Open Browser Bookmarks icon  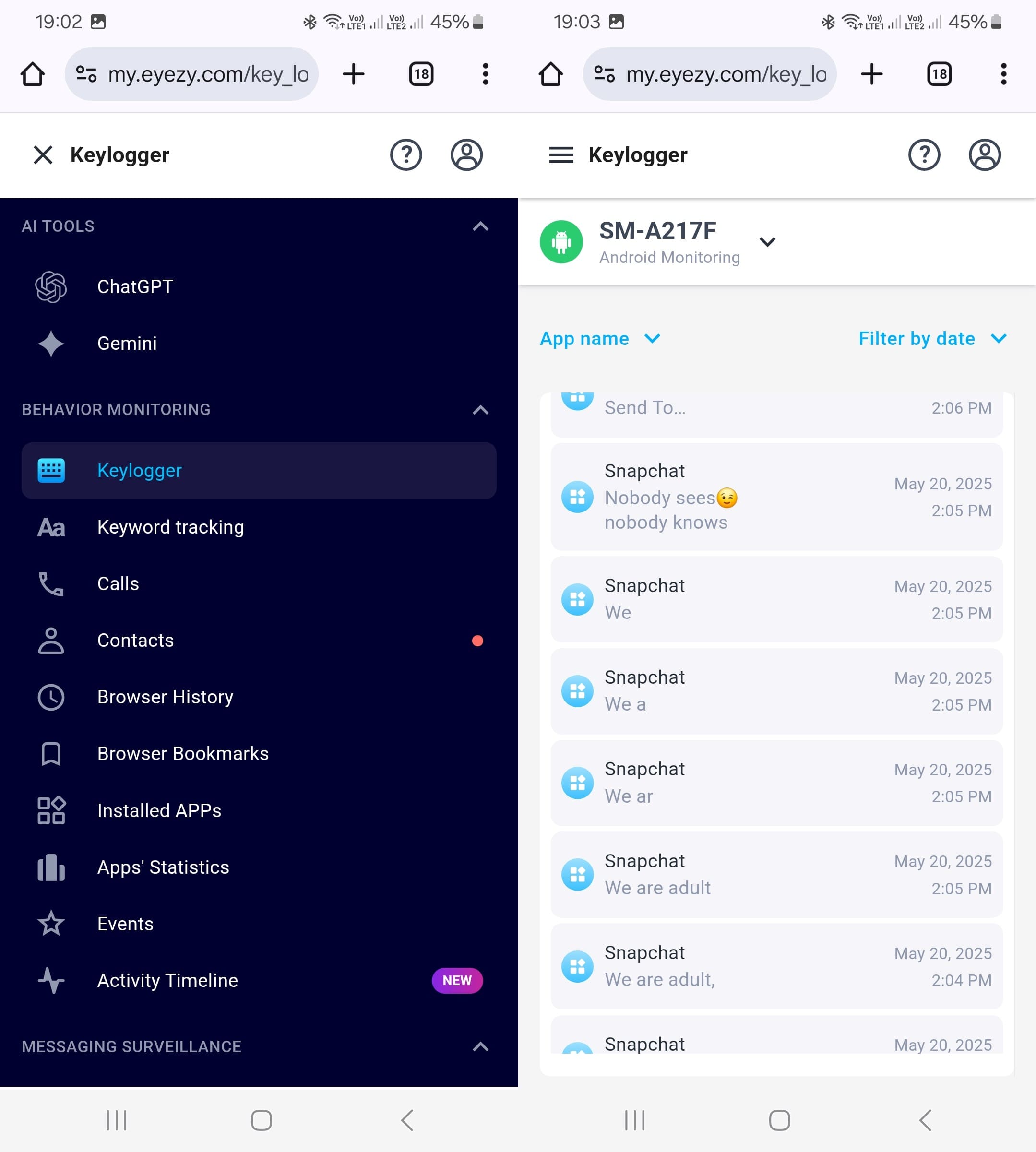[x=51, y=754]
